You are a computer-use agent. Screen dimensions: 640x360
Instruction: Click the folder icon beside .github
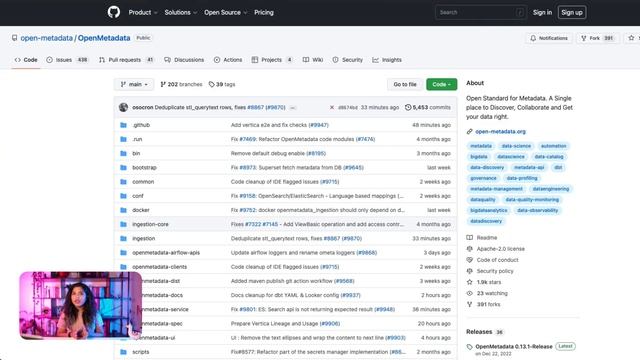(123, 125)
